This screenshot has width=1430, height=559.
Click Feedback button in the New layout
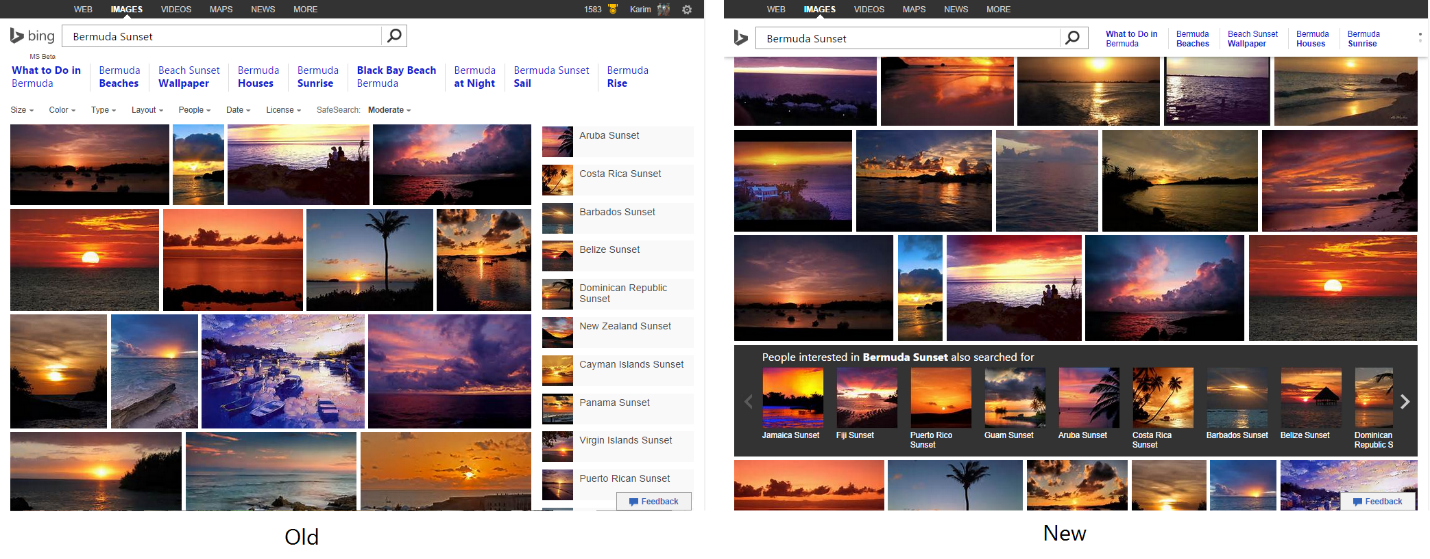(1378, 501)
